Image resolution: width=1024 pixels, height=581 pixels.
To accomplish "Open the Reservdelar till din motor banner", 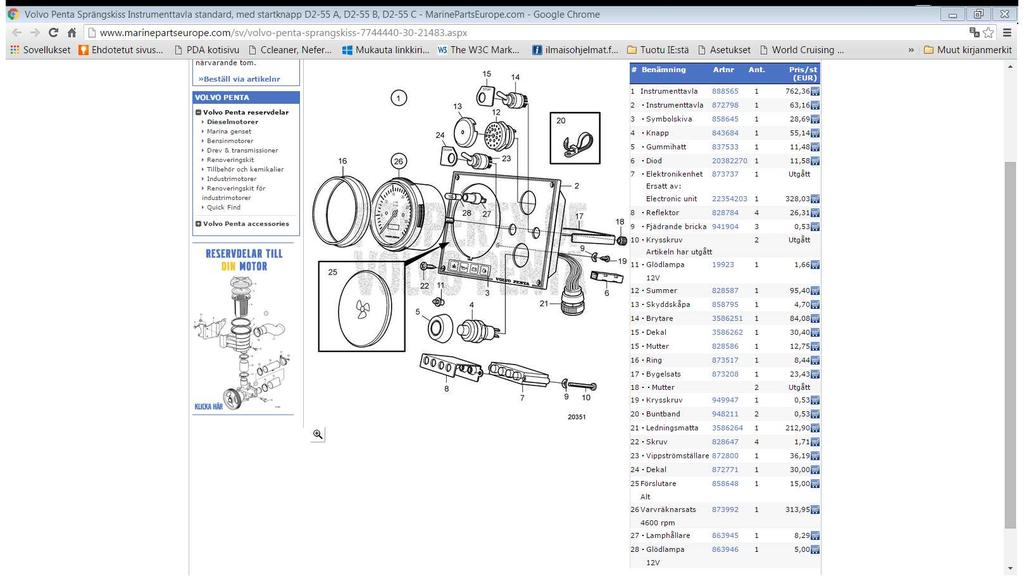I will pyautogui.click(x=244, y=329).
